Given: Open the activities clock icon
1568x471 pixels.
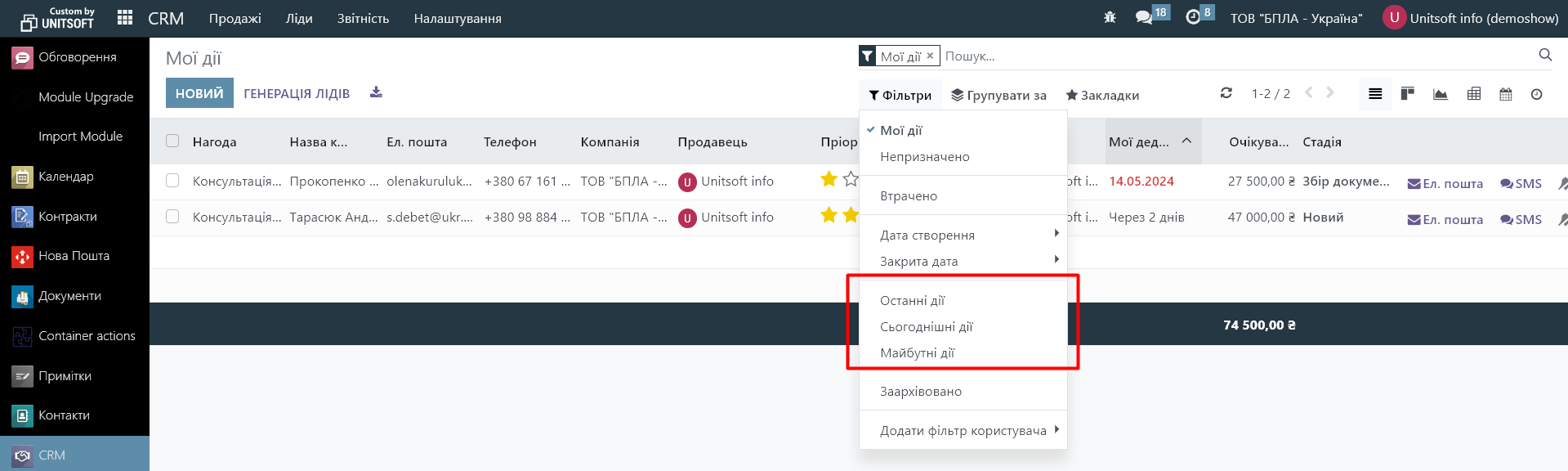Looking at the screenshot, I should (x=1193, y=17).
